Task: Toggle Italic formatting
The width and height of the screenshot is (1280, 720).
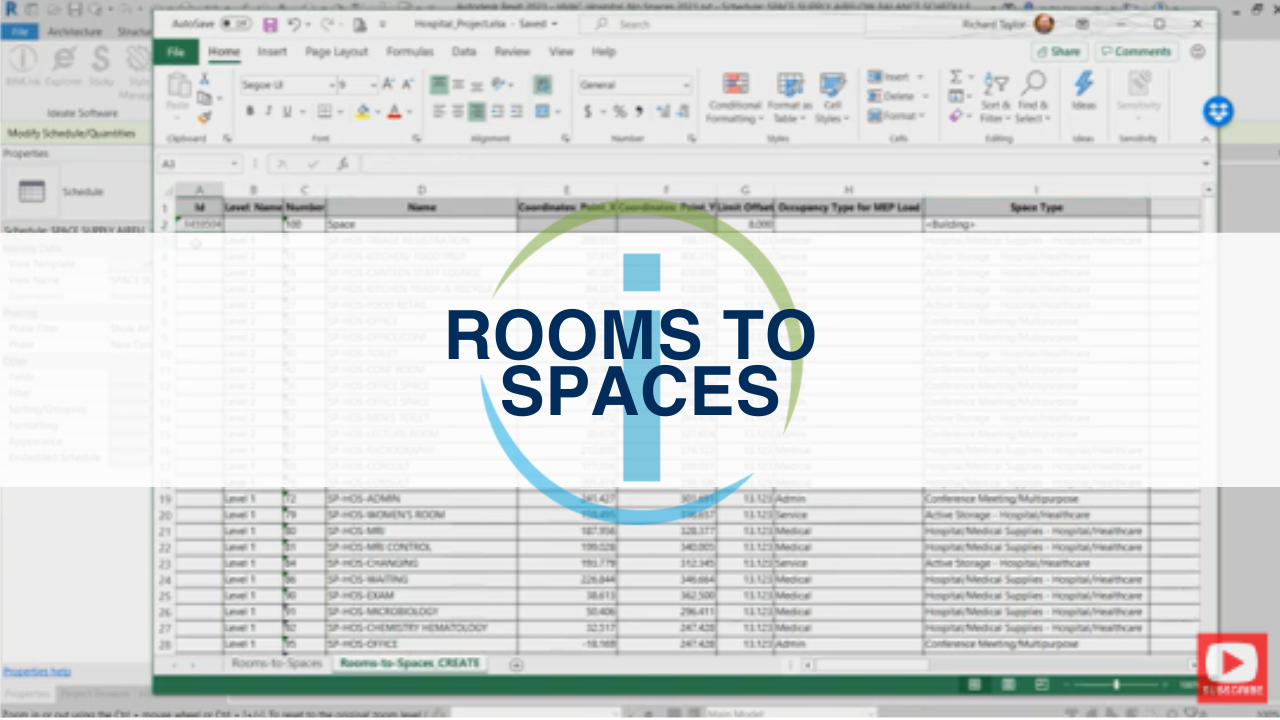Action: pyautogui.click(x=268, y=111)
